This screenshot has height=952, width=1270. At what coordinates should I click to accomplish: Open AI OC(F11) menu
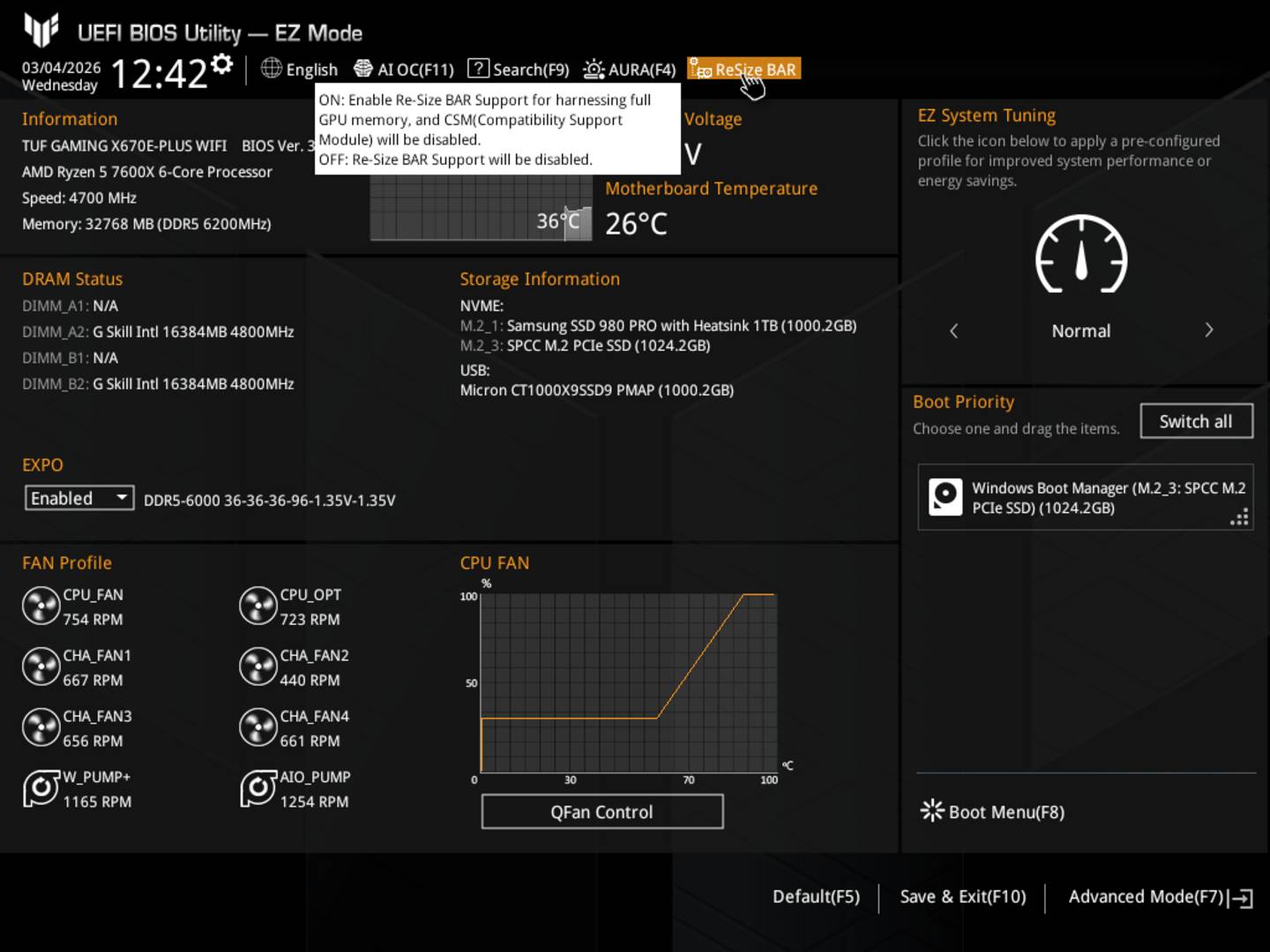(404, 70)
